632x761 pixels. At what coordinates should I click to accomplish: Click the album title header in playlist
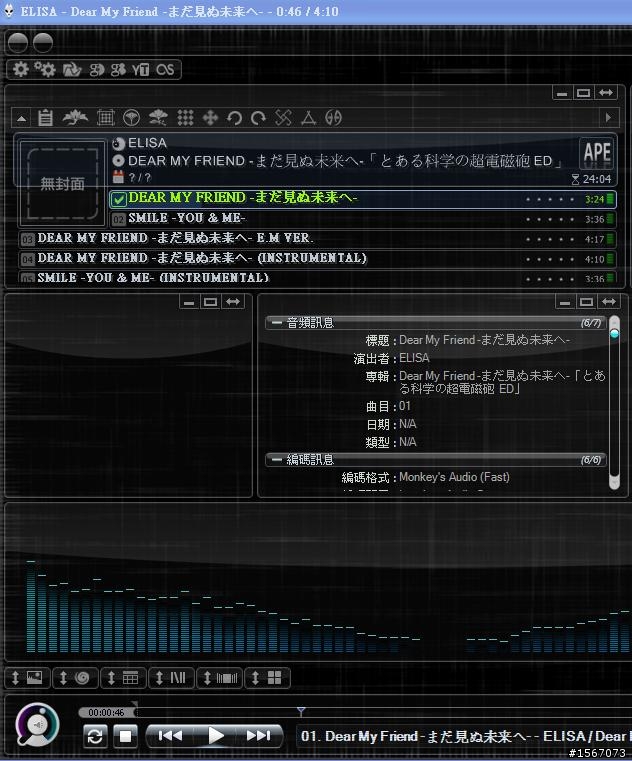tap(345, 161)
